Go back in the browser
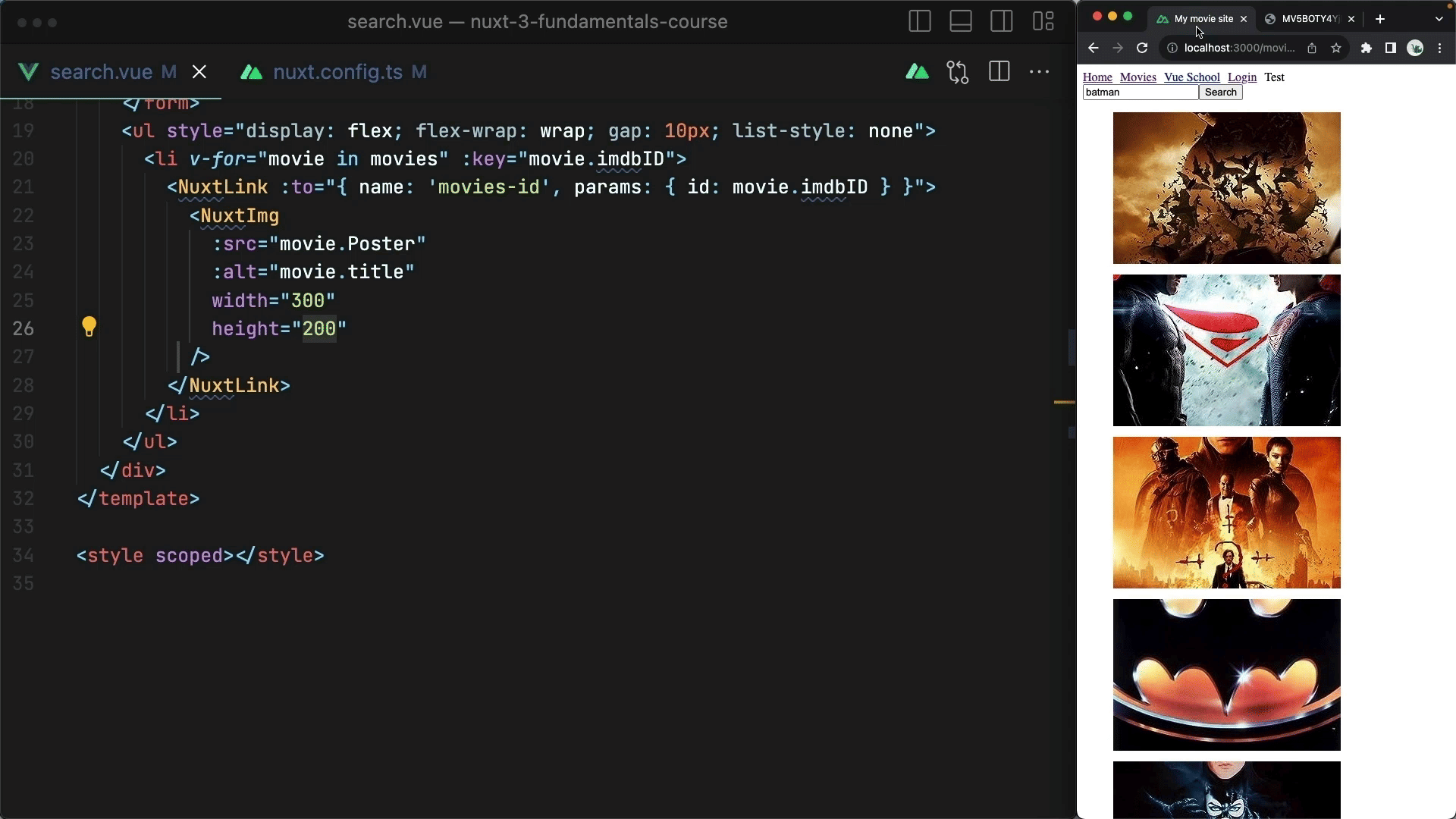 pos(1093,48)
